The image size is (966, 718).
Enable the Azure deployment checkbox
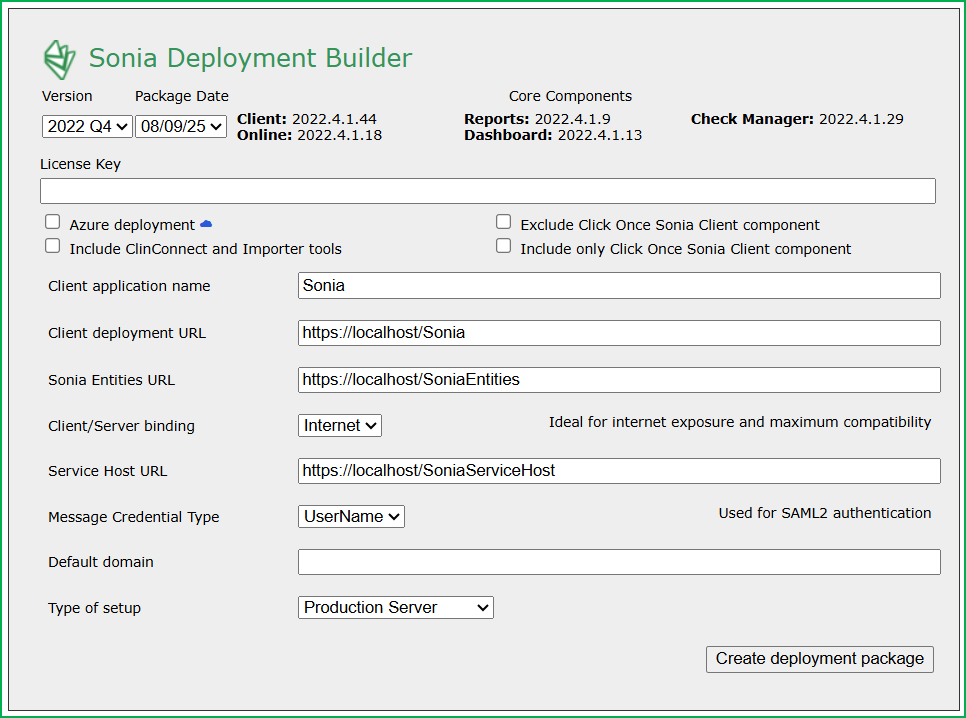[53, 222]
